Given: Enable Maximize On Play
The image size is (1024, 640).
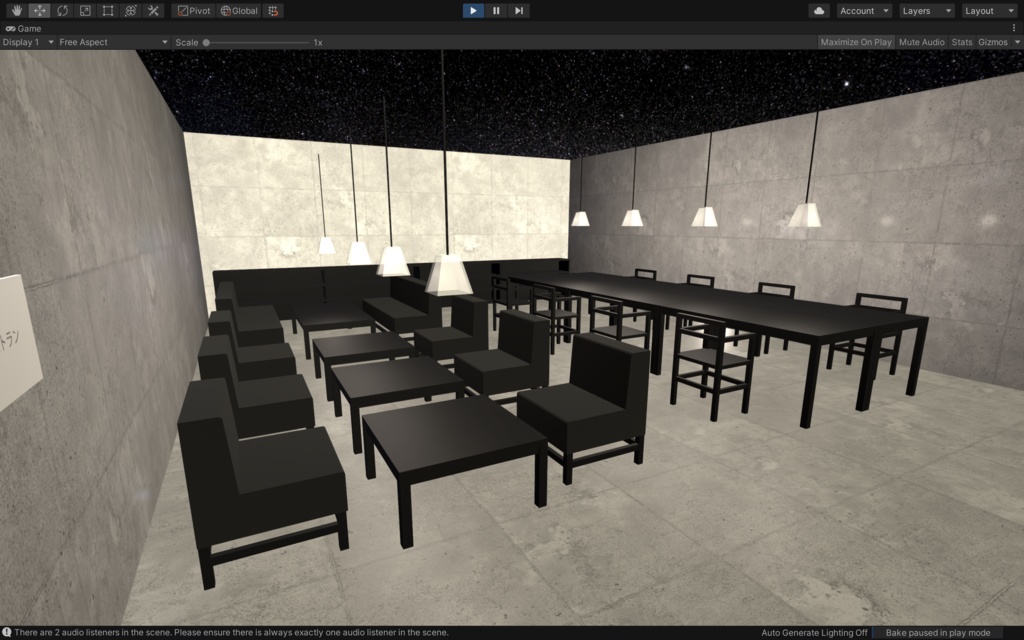Looking at the screenshot, I should 857,42.
